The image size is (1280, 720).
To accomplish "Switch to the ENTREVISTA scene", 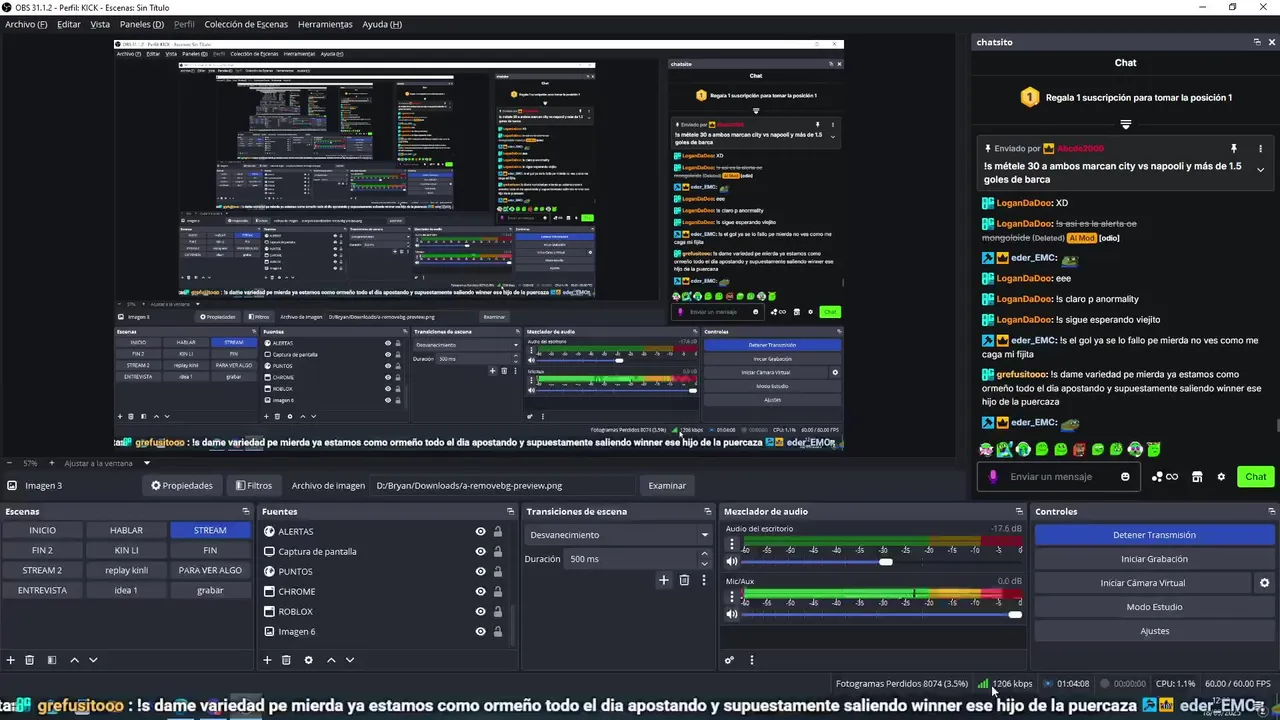I will (42, 590).
